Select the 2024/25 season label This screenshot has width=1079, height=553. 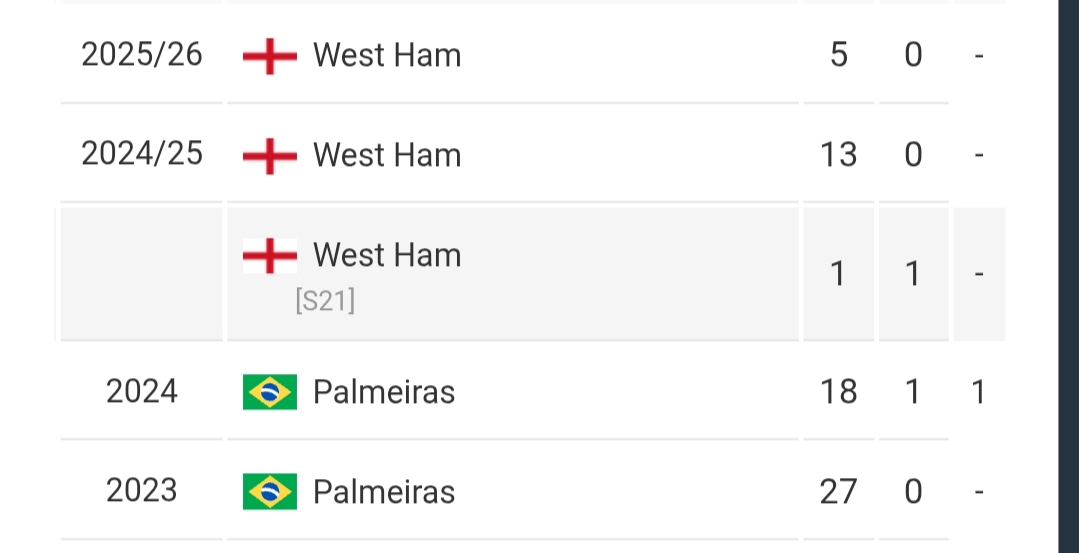point(142,154)
